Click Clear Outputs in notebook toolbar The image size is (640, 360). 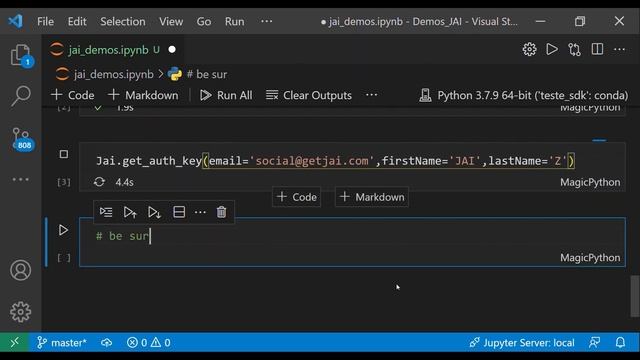click(x=309, y=95)
